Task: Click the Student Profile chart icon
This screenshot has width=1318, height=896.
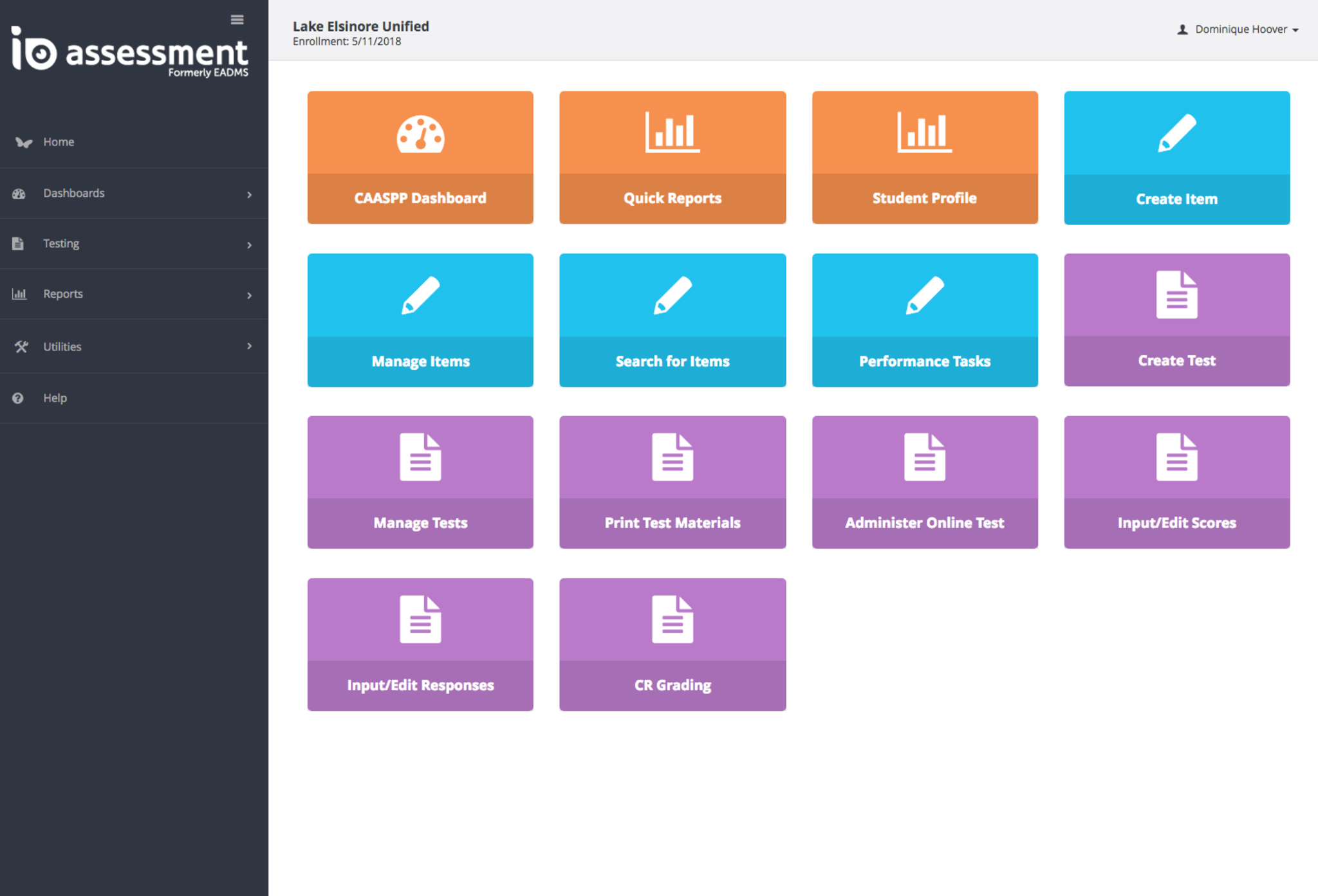Action: click(x=924, y=133)
